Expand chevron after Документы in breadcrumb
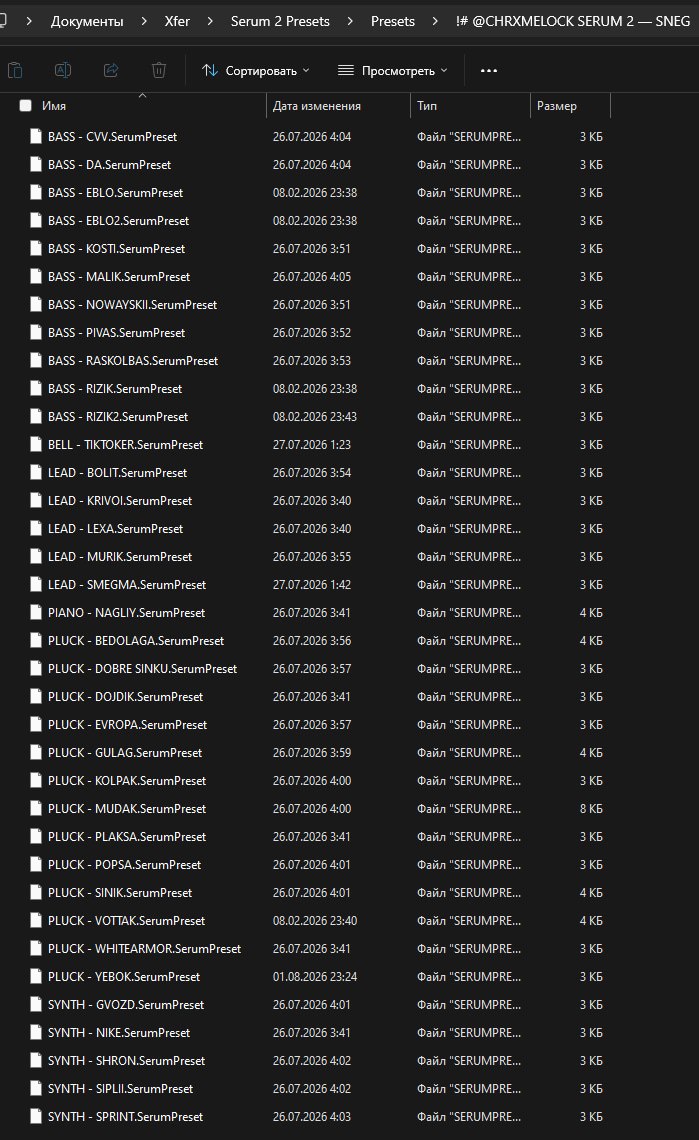 (144, 21)
